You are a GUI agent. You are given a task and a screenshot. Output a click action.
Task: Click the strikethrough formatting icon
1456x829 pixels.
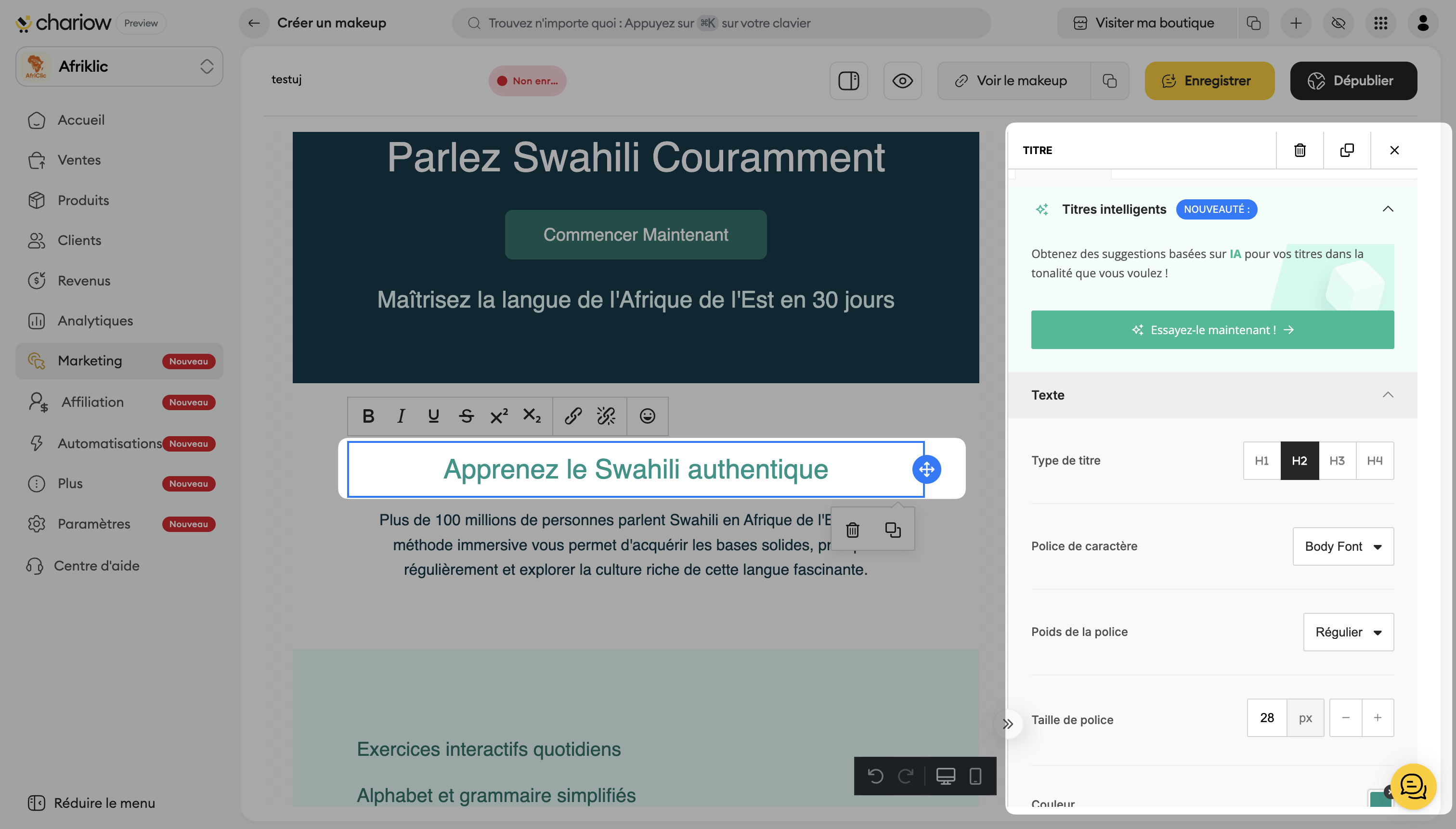(x=467, y=416)
